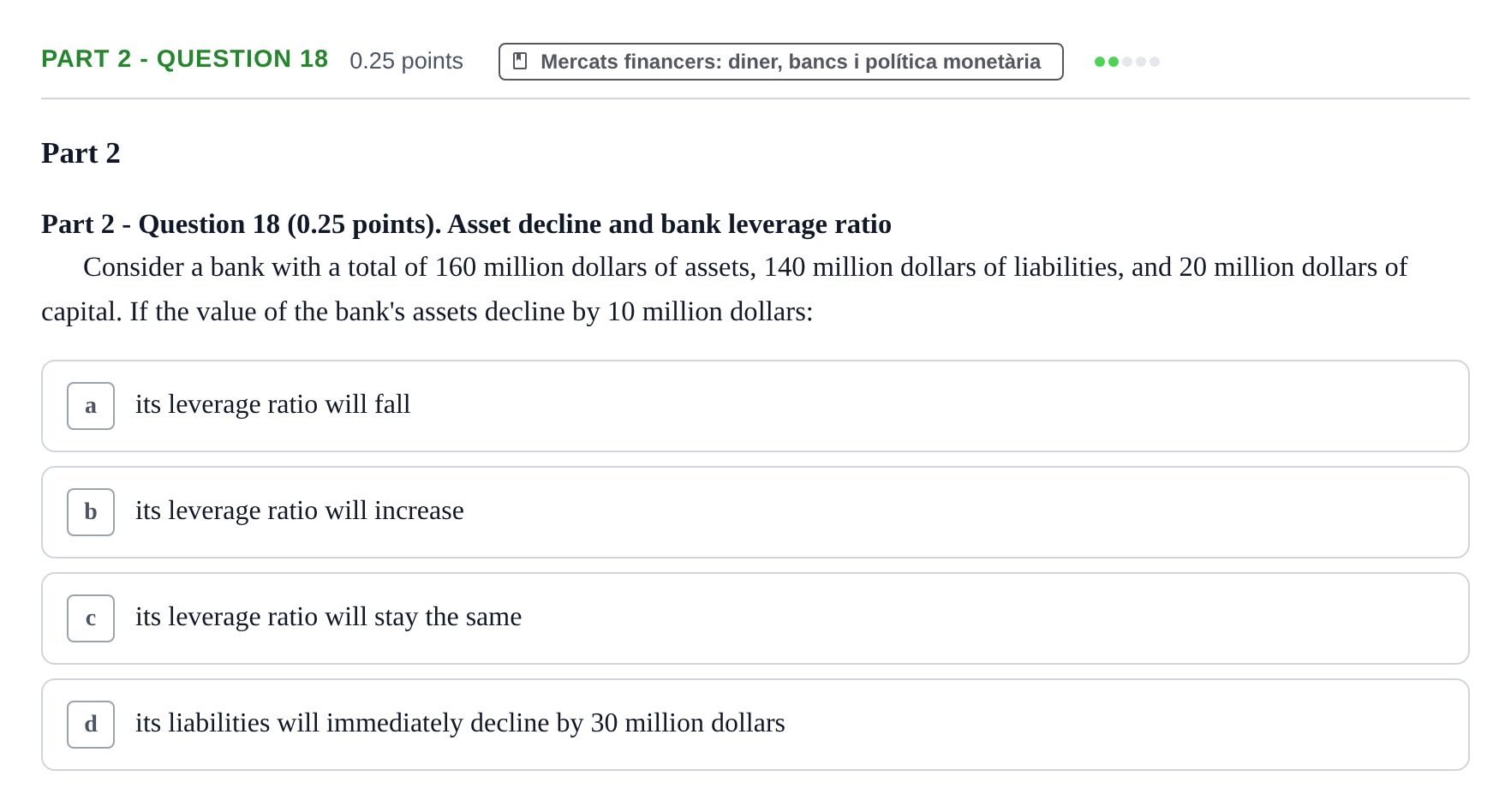Viewport: 1511px width, 812px height.
Task: Click the first green difficulty dot
Action: click(x=1100, y=62)
